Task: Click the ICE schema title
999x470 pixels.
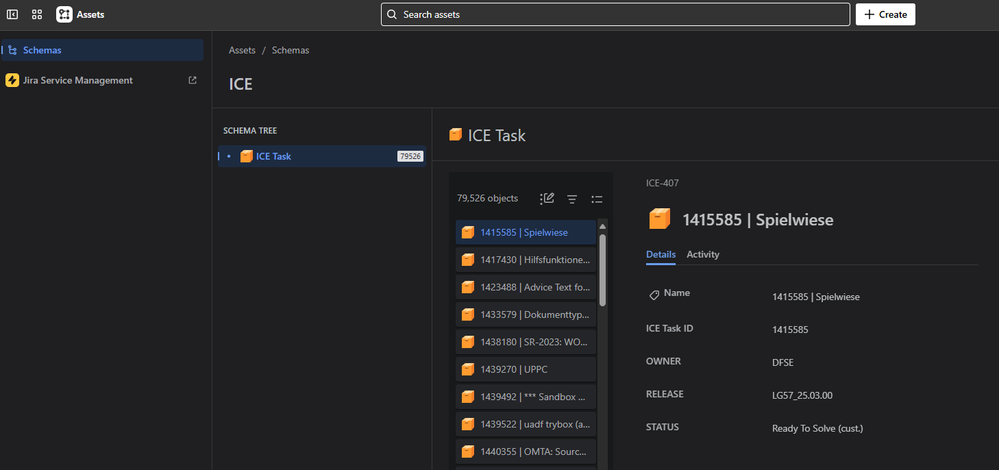Action: [241, 85]
